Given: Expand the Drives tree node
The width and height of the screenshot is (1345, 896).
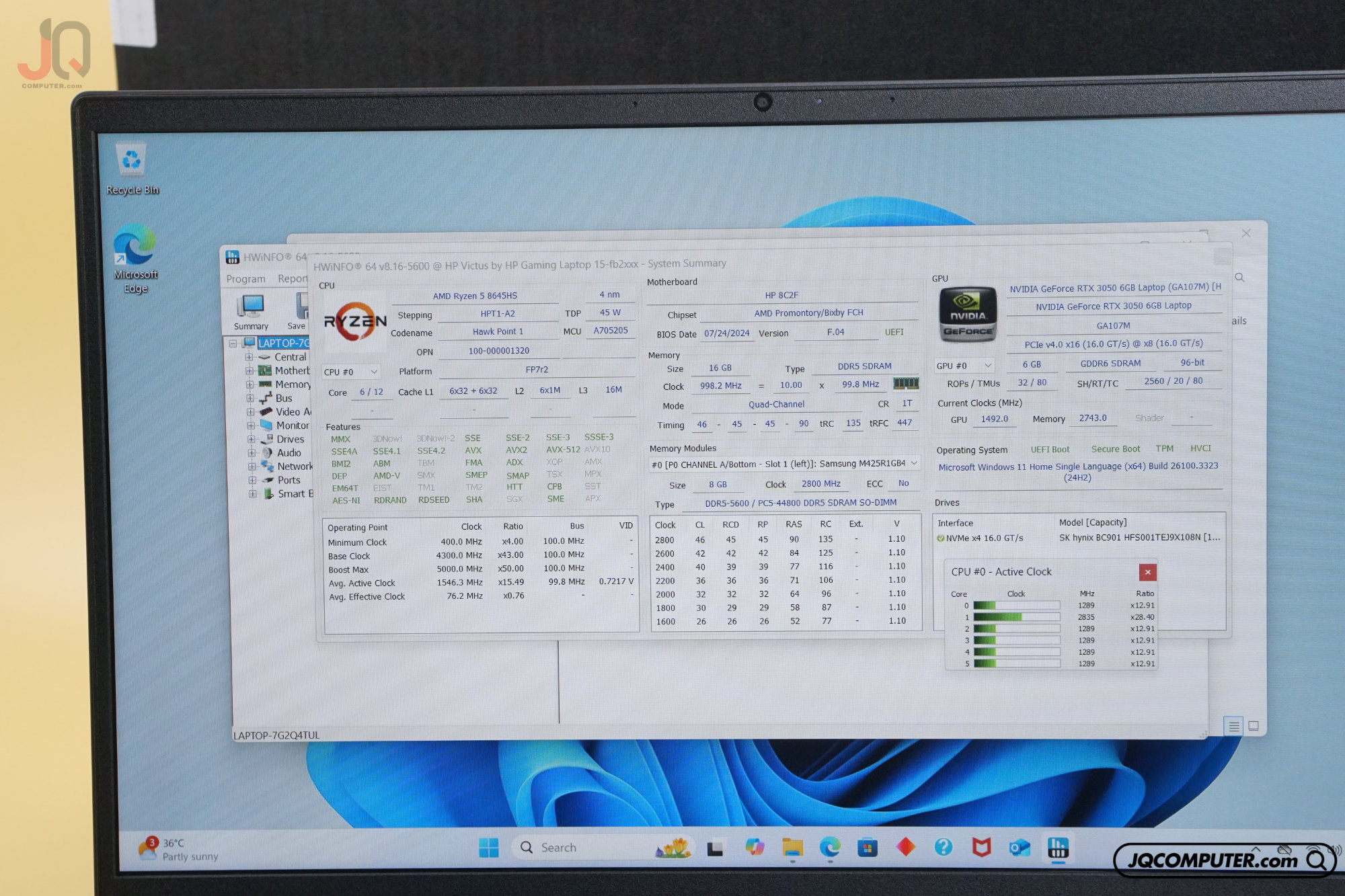Looking at the screenshot, I should tap(251, 440).
